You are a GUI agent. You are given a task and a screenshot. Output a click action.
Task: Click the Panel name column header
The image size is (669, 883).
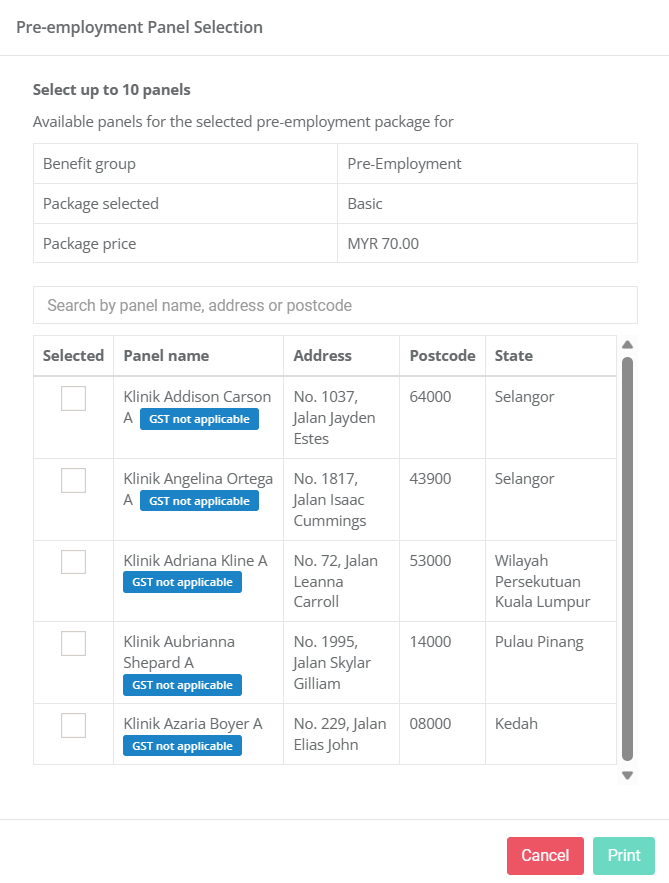[x=166, y=356]
